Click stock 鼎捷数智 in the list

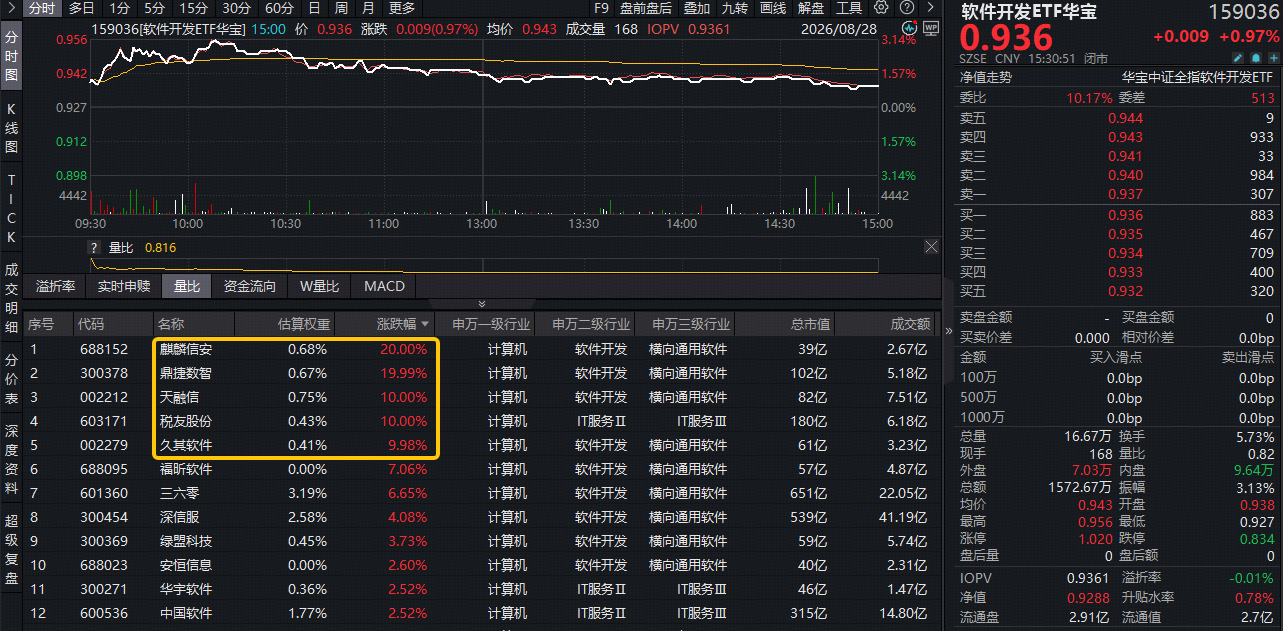point(186,373)
